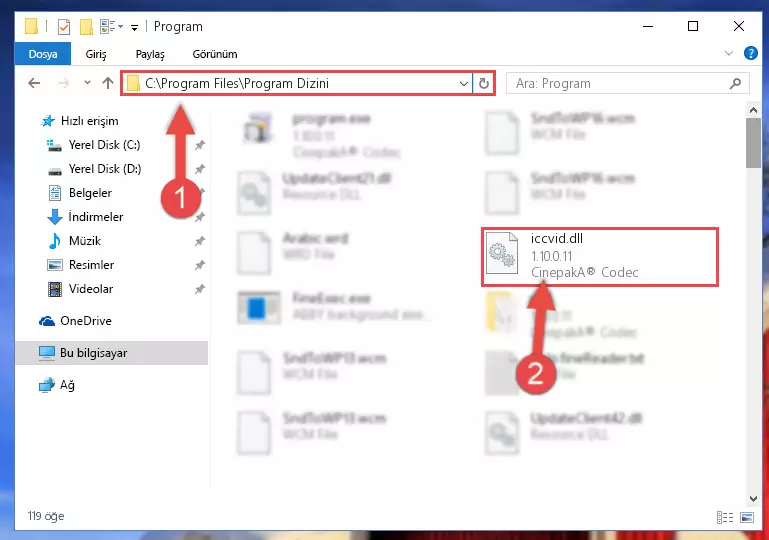Select Ağ network in navigation pane

pyautogui.click(x=67, y=385)
